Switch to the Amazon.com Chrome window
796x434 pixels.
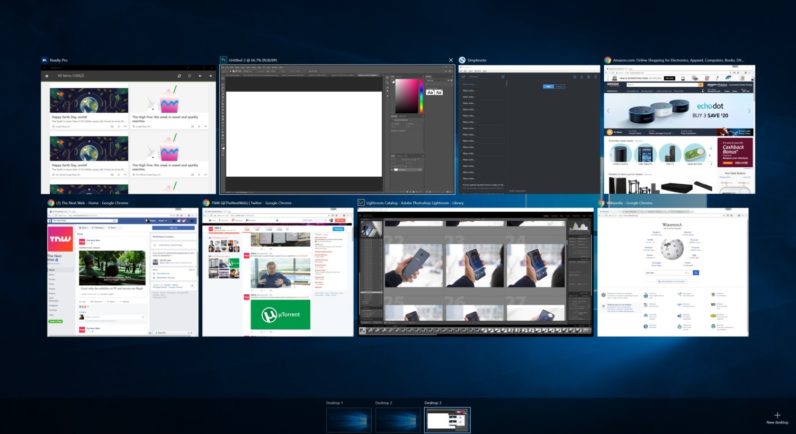point(679,129)
